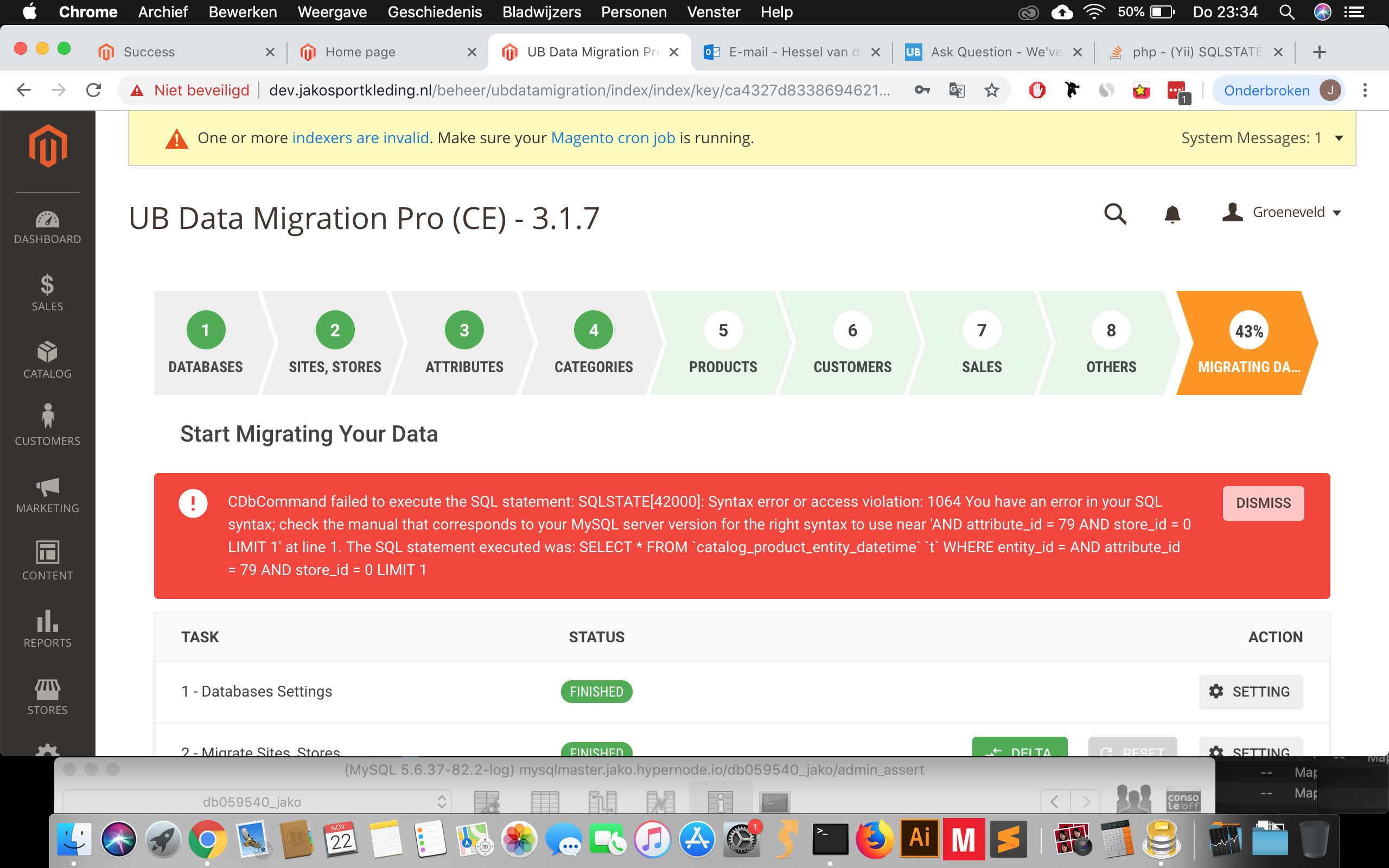Image resolution: width=1389 pixels, height=868 pixels.
Task: Open the Trash in the Dock
Action: coord(1314,840)
